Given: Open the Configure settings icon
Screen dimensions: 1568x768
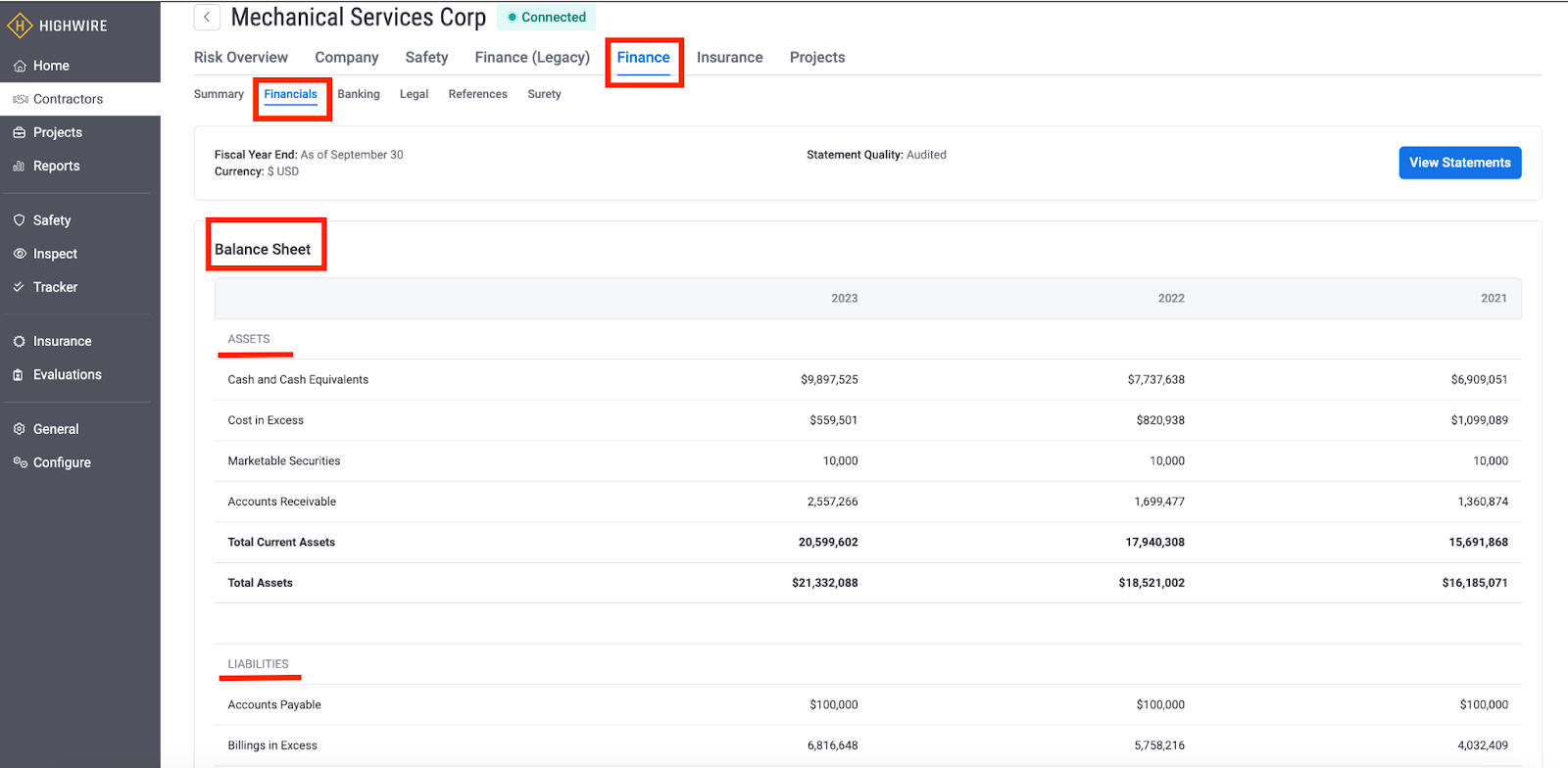Looking at the screenshot, I should pos(20,462).
